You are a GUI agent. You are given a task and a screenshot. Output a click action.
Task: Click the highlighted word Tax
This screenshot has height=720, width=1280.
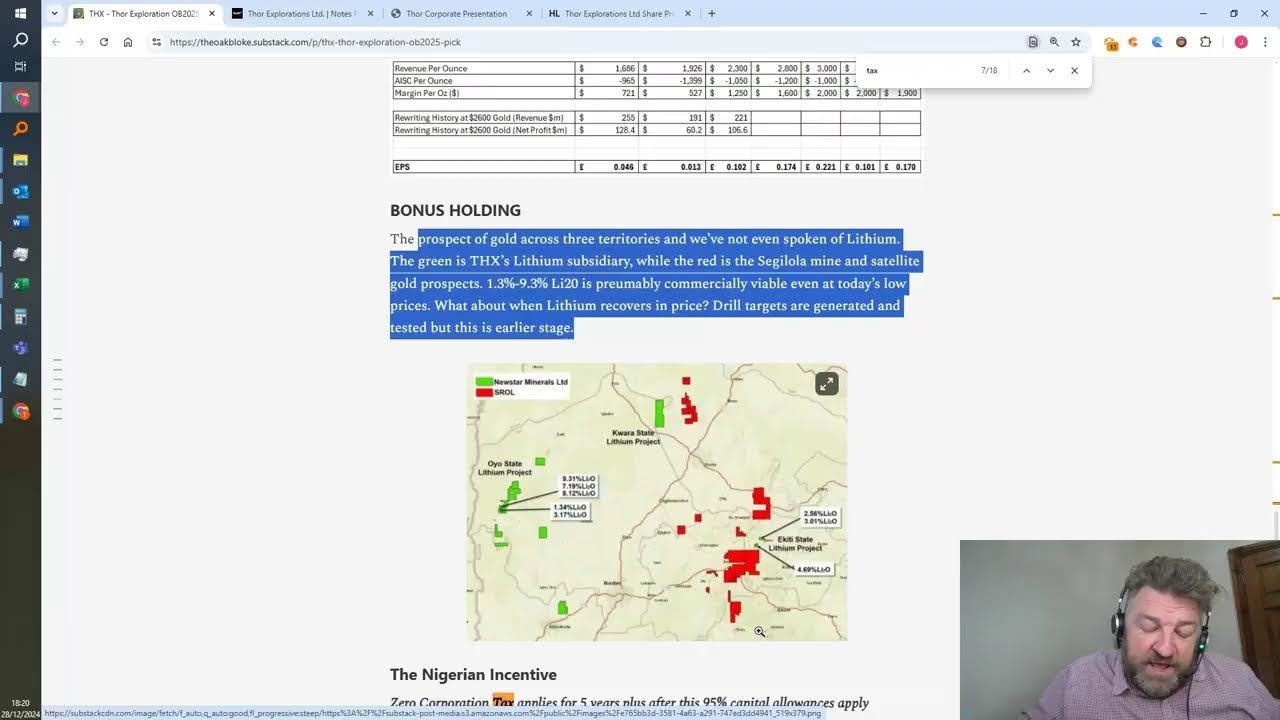(503, 703)
